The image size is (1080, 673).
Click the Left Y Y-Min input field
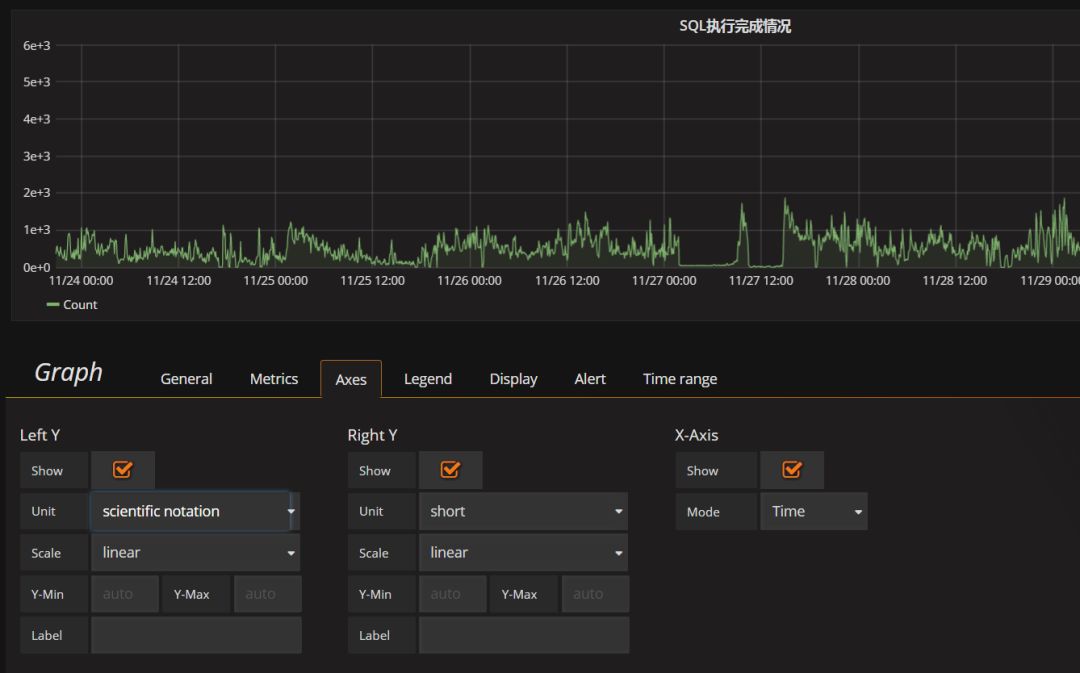[125, 594]
